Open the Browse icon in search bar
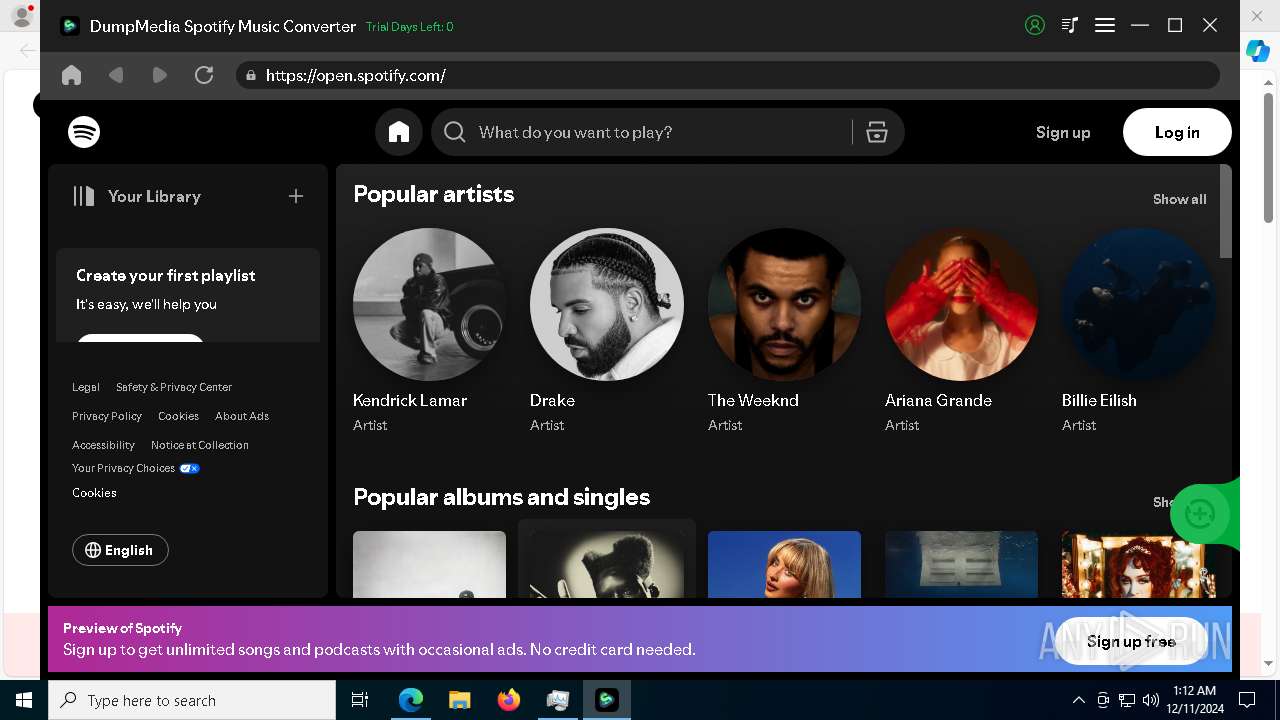The width and height of the screenshot is (1280, 720). (x=877, y=132)
